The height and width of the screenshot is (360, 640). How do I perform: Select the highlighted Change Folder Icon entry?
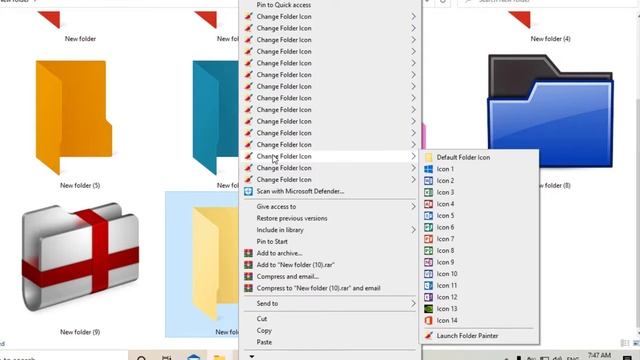pos(330,156)
